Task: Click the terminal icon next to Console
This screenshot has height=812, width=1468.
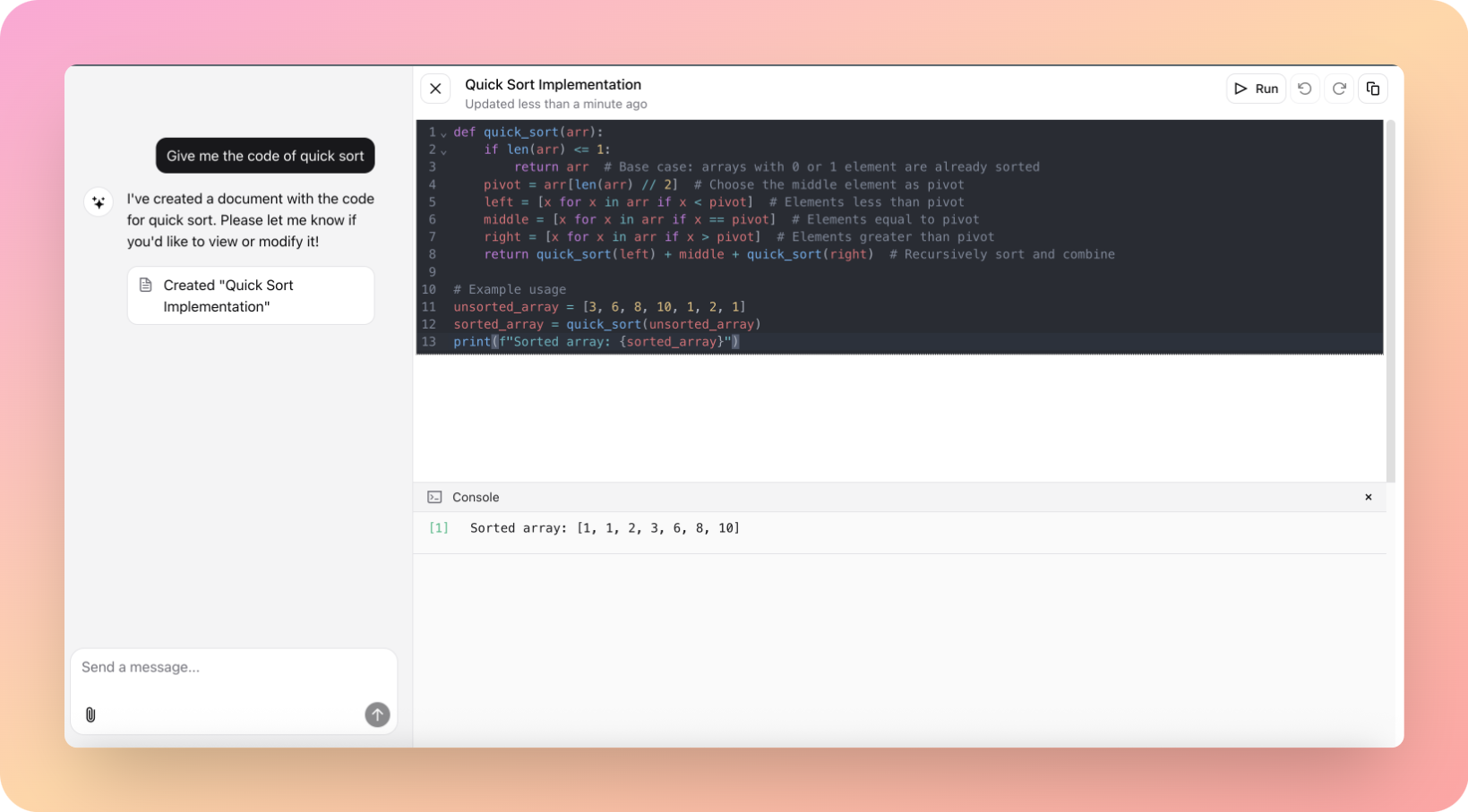Action: pyautogui.click(x=435, y=497)
